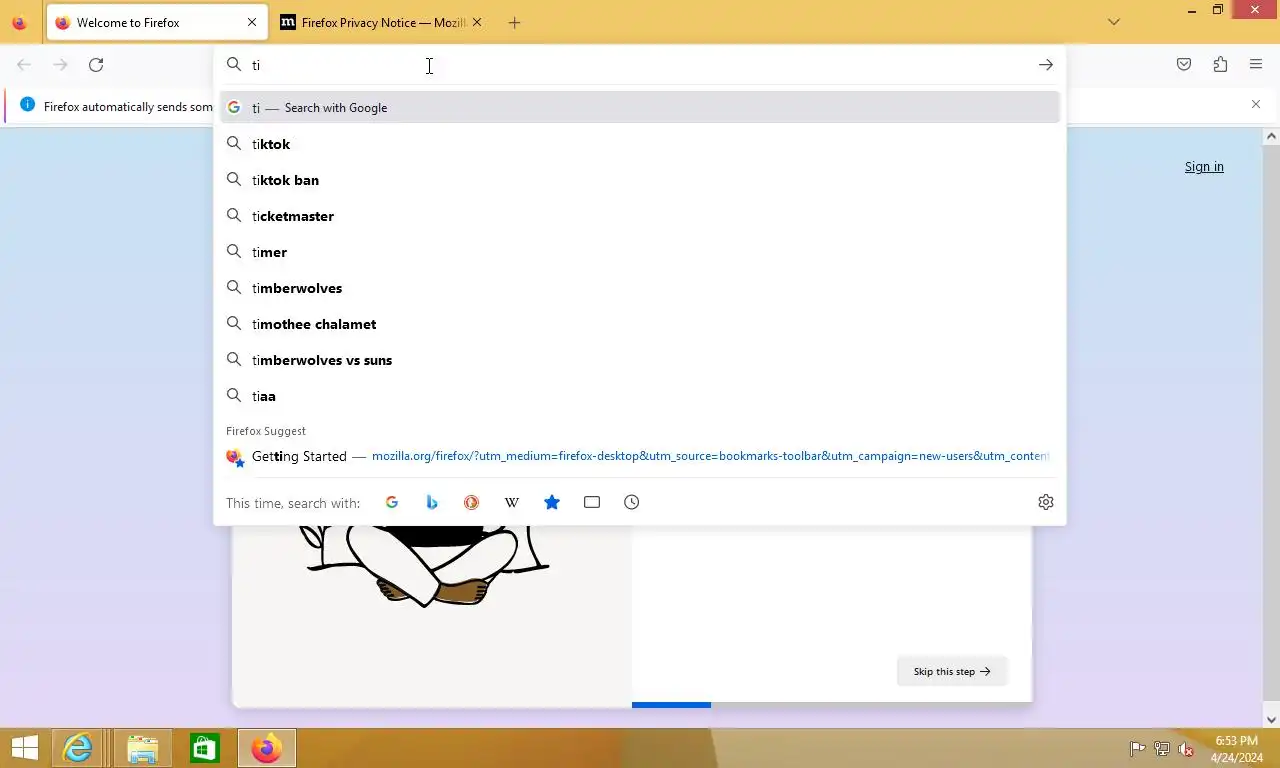Search in History via the clock icon
Screen dimensions: 1280x768
632,502
